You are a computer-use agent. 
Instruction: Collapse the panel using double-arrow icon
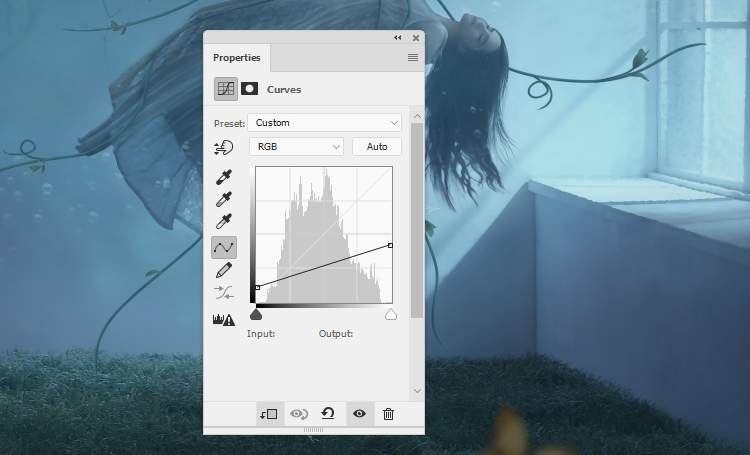398,38
